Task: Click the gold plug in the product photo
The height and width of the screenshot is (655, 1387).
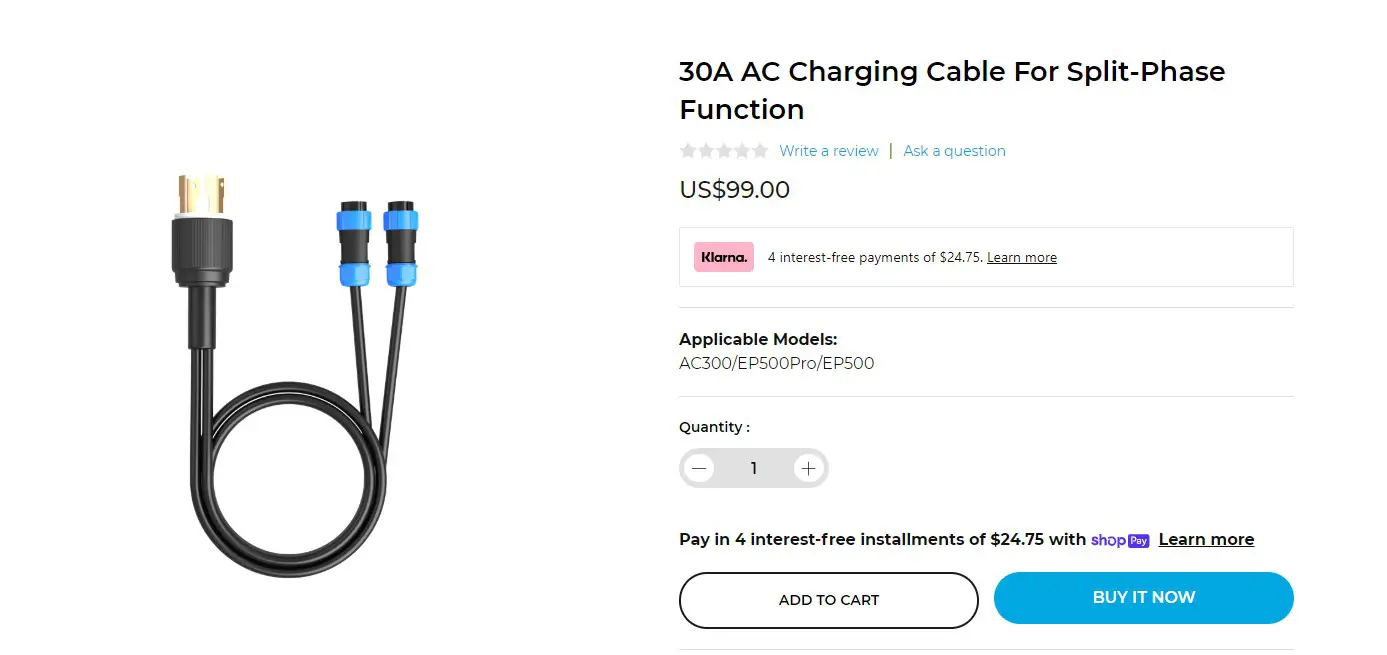Action: pyautogui.click(x=201, y=194)
